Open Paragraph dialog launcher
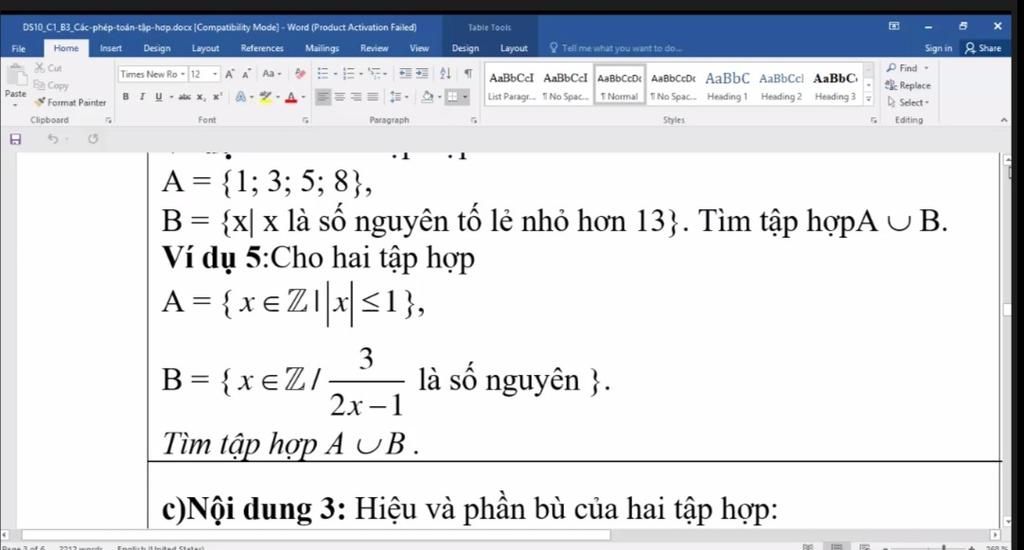The height and width of the screenshot is (550, 1024). point(473,120)
